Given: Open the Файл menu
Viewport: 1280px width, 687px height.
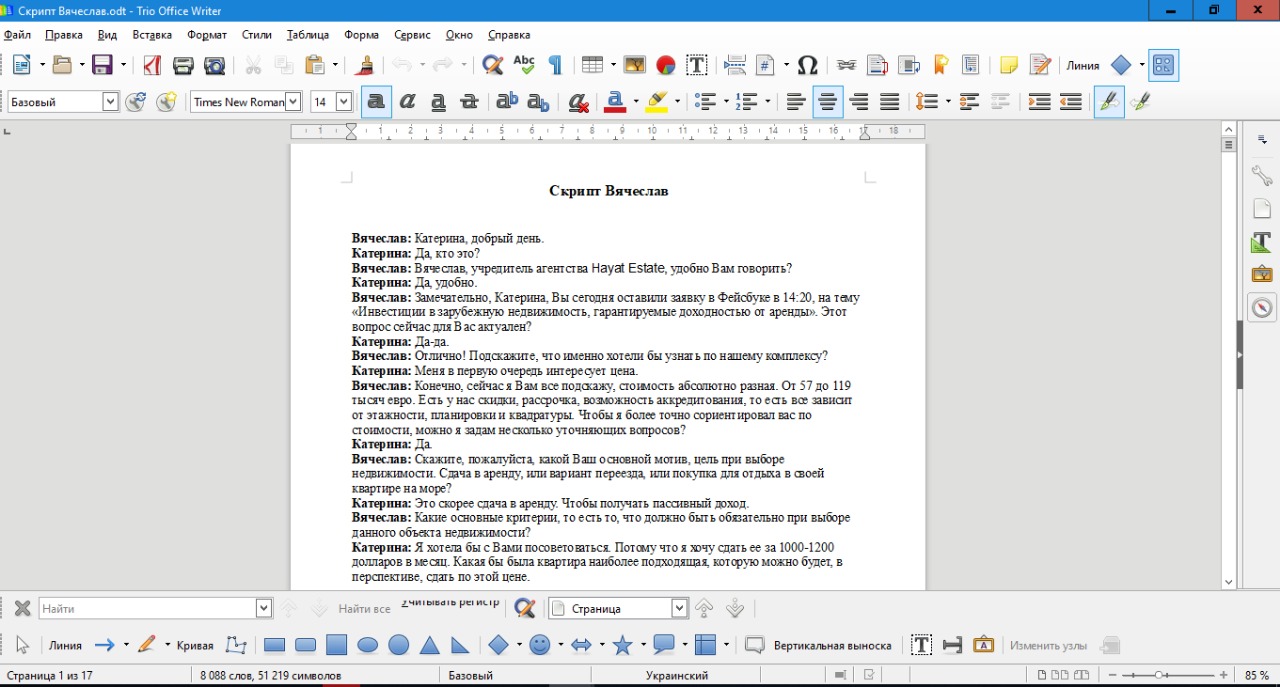Looking at the screenshot, I should (17, 35).
